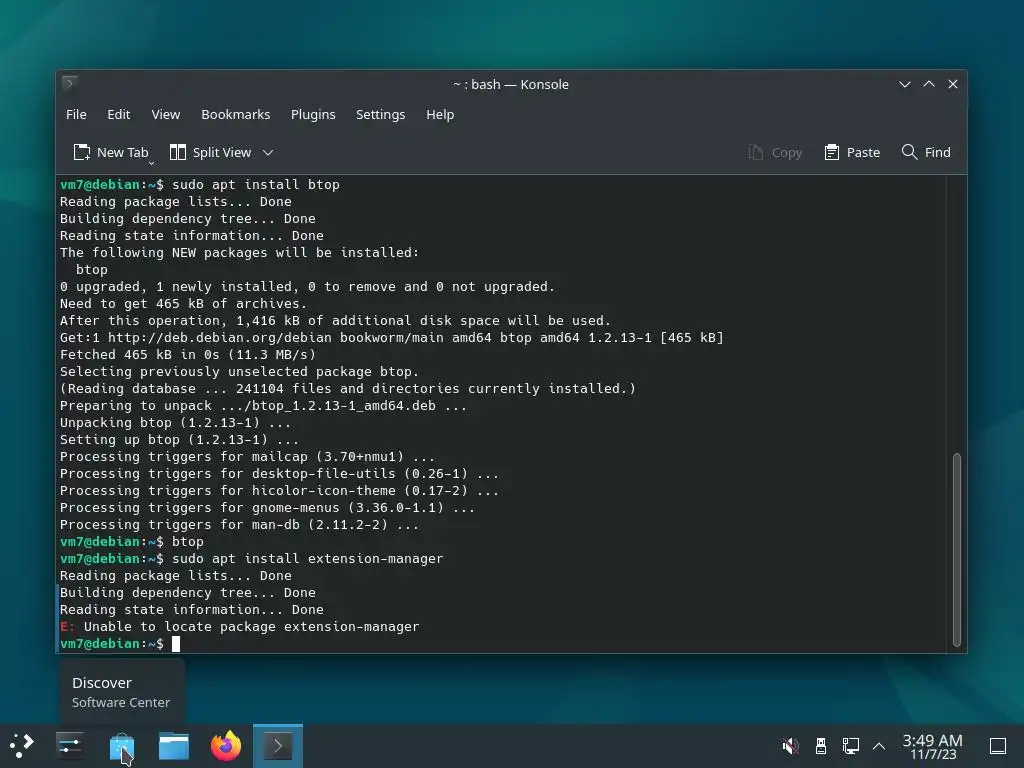Click the Copy toolbar button
Screen dimensions: 1024x768
(x=775, y=152)
